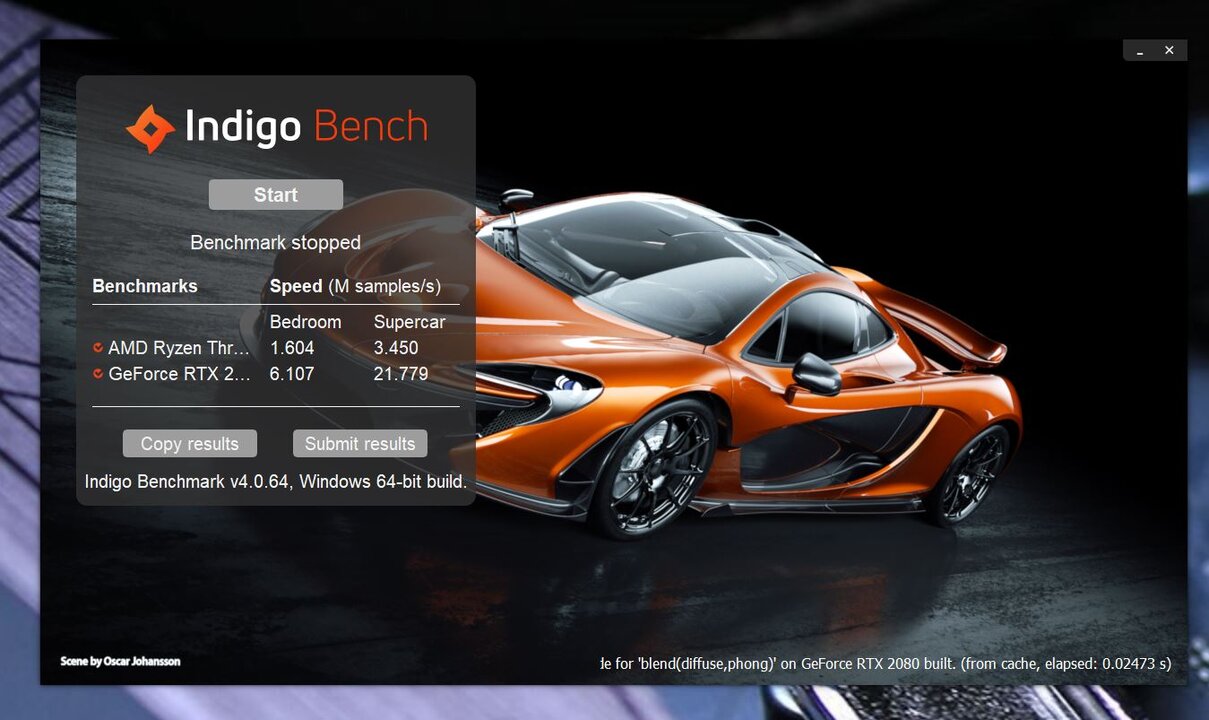
Task: Click the Indigo Bench logo icon
Action: click(150, 129)
